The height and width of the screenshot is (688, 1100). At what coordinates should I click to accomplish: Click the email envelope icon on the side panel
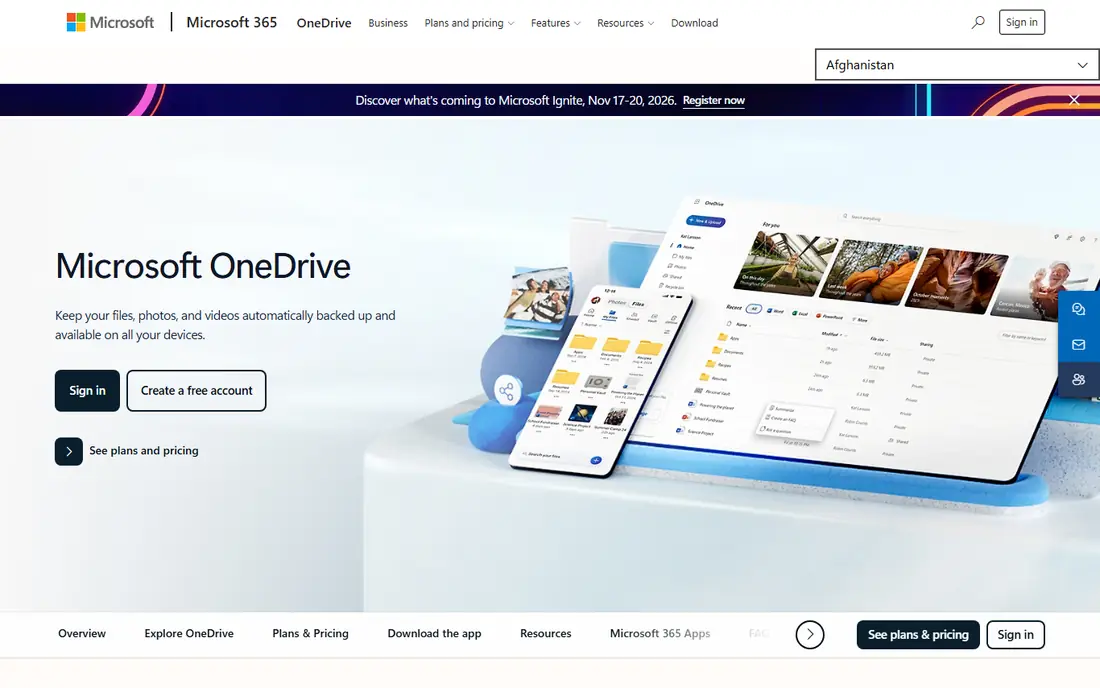click(1078, 344)
